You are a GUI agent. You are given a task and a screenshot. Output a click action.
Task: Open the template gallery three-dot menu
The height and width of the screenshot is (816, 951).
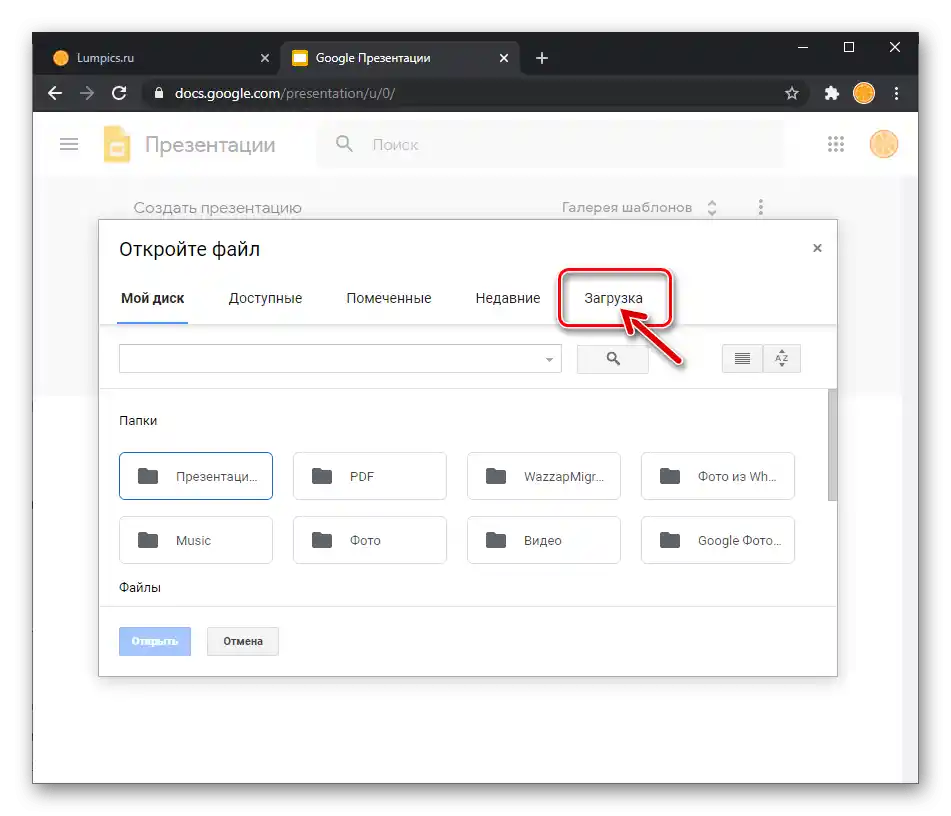coord(761,207)
